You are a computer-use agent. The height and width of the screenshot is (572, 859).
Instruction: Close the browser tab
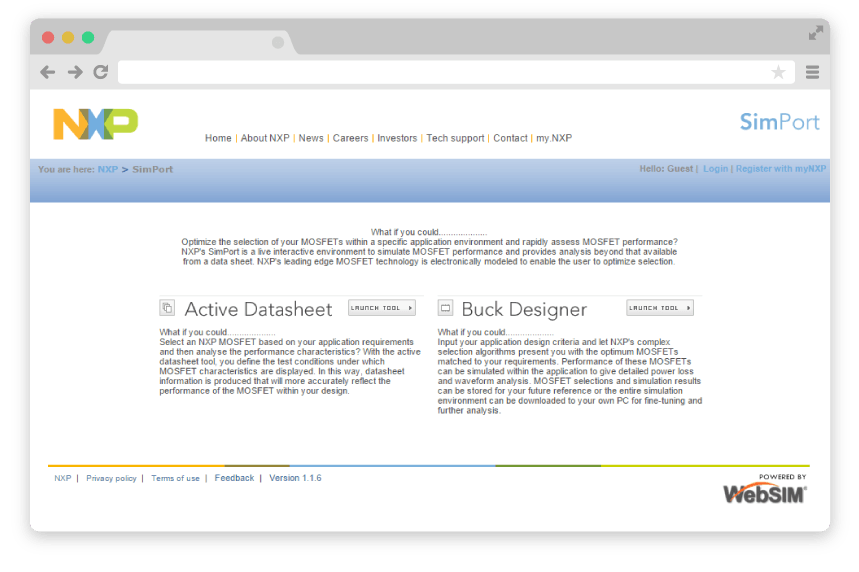point(278,42)
